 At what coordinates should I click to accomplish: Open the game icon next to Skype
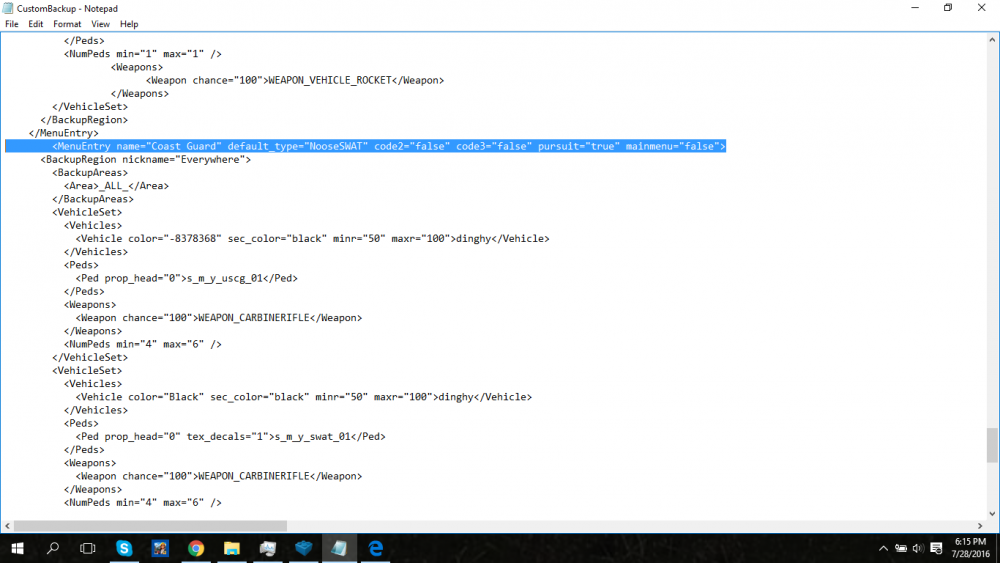[160, 548]
